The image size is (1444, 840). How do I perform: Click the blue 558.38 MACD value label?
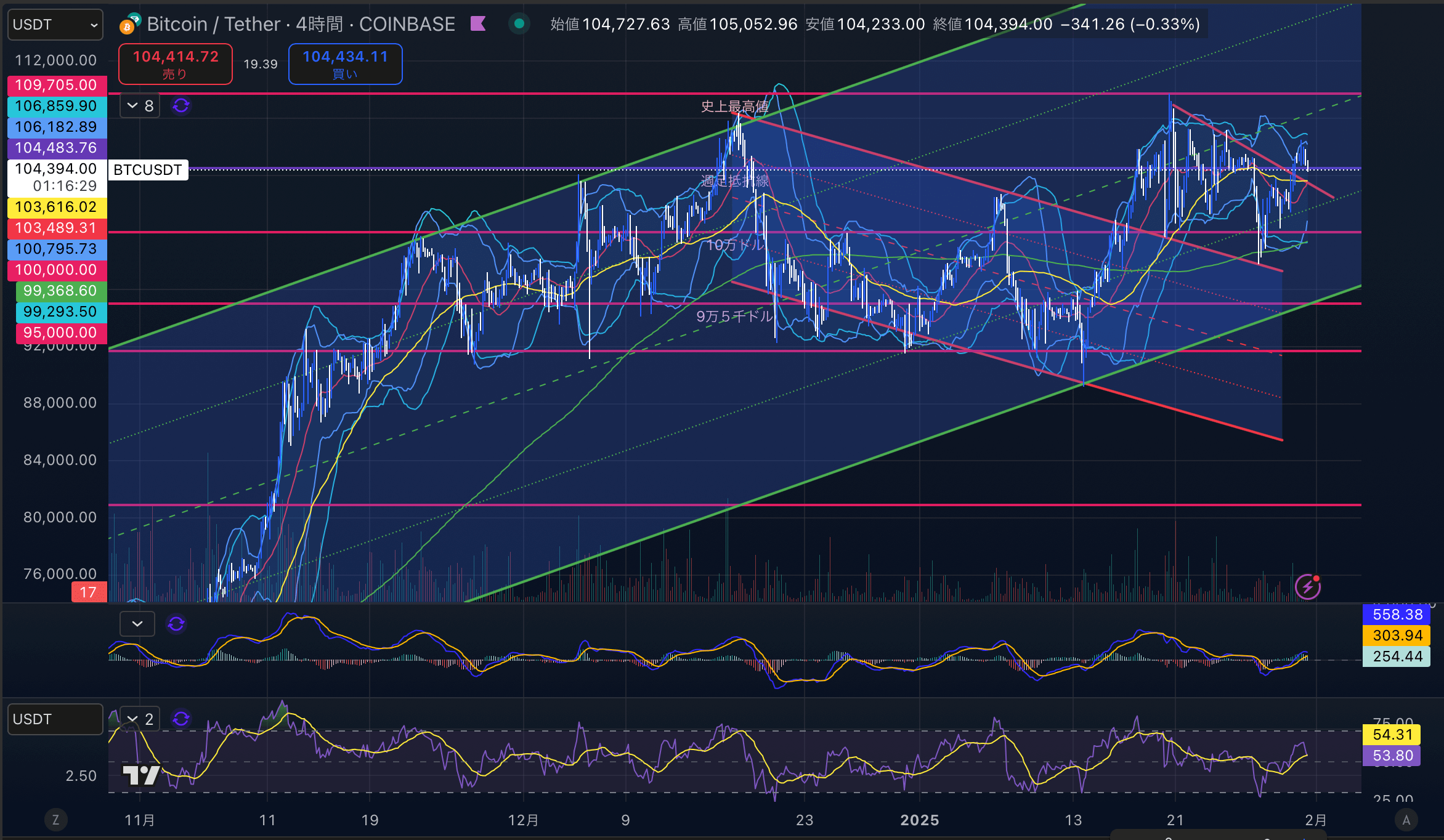coord(1397,615)
